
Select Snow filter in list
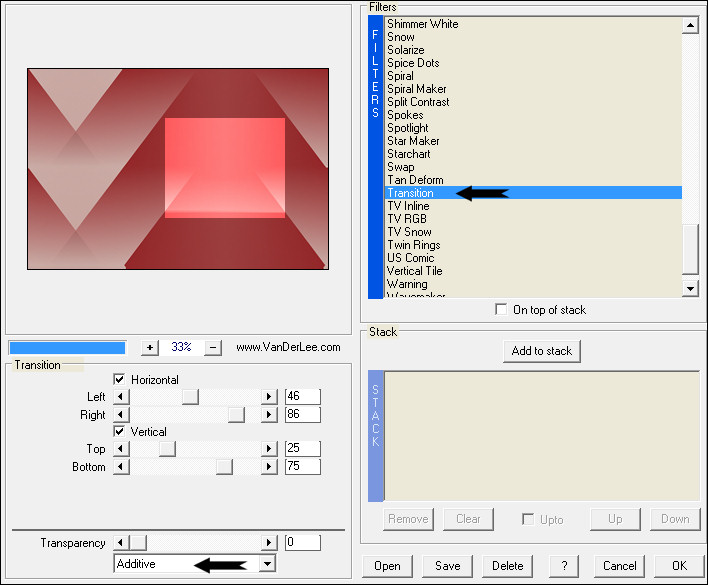(533, 37)
